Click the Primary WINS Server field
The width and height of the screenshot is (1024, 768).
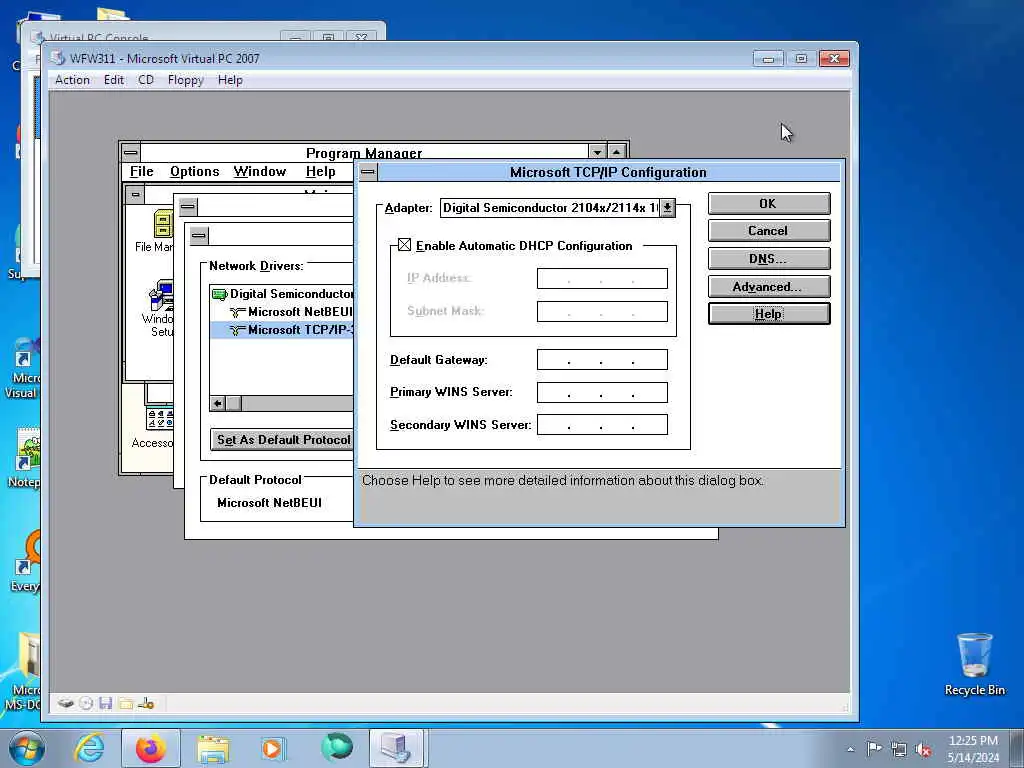[x=602, y=392]
